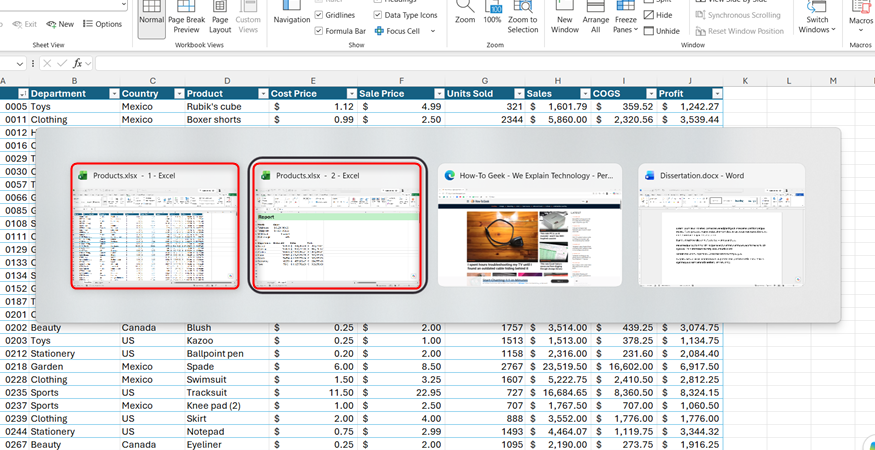Open the Name Box dropdown arrow
The height and width of the screenshot is (450, 875).
[20, 64]
